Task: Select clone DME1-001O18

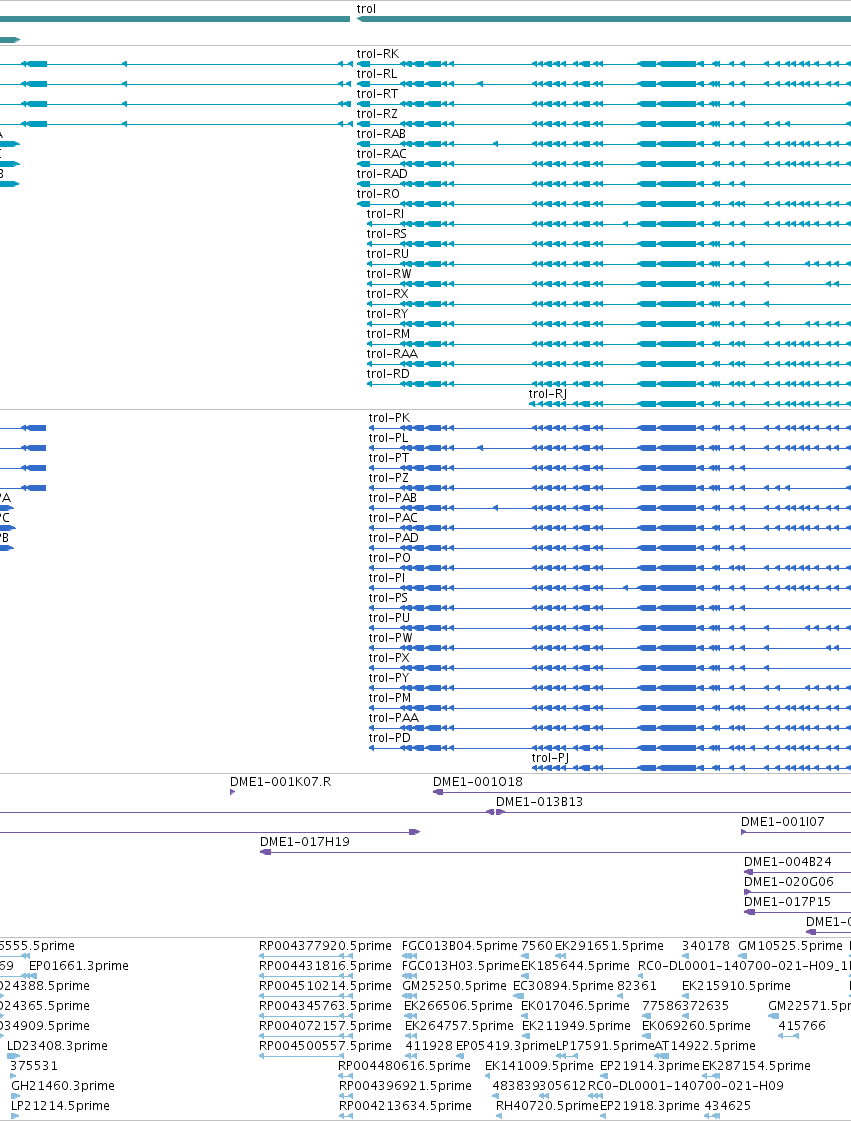Action: click(x=478, y=783)
